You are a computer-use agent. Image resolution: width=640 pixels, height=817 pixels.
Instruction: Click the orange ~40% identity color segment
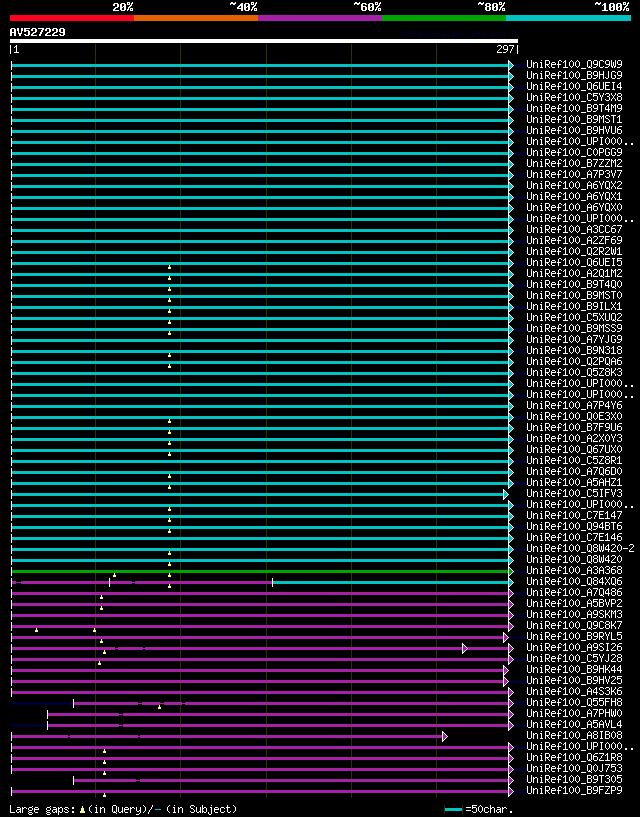(x=196, y=18)
